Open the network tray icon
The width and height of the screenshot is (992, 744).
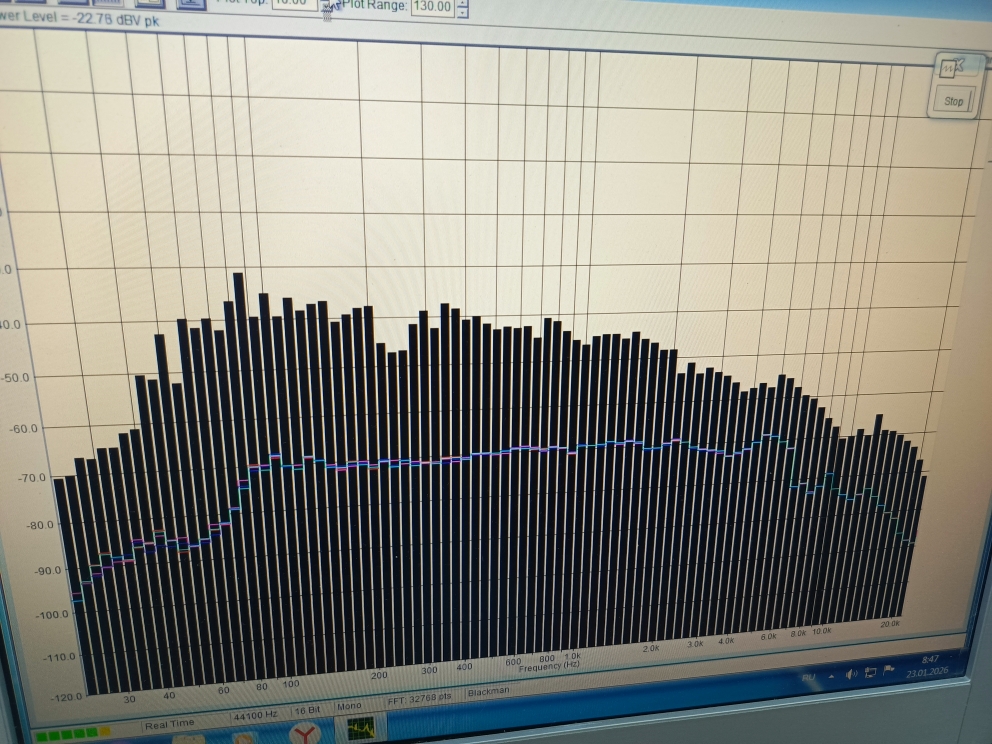(x=871, y=672)
